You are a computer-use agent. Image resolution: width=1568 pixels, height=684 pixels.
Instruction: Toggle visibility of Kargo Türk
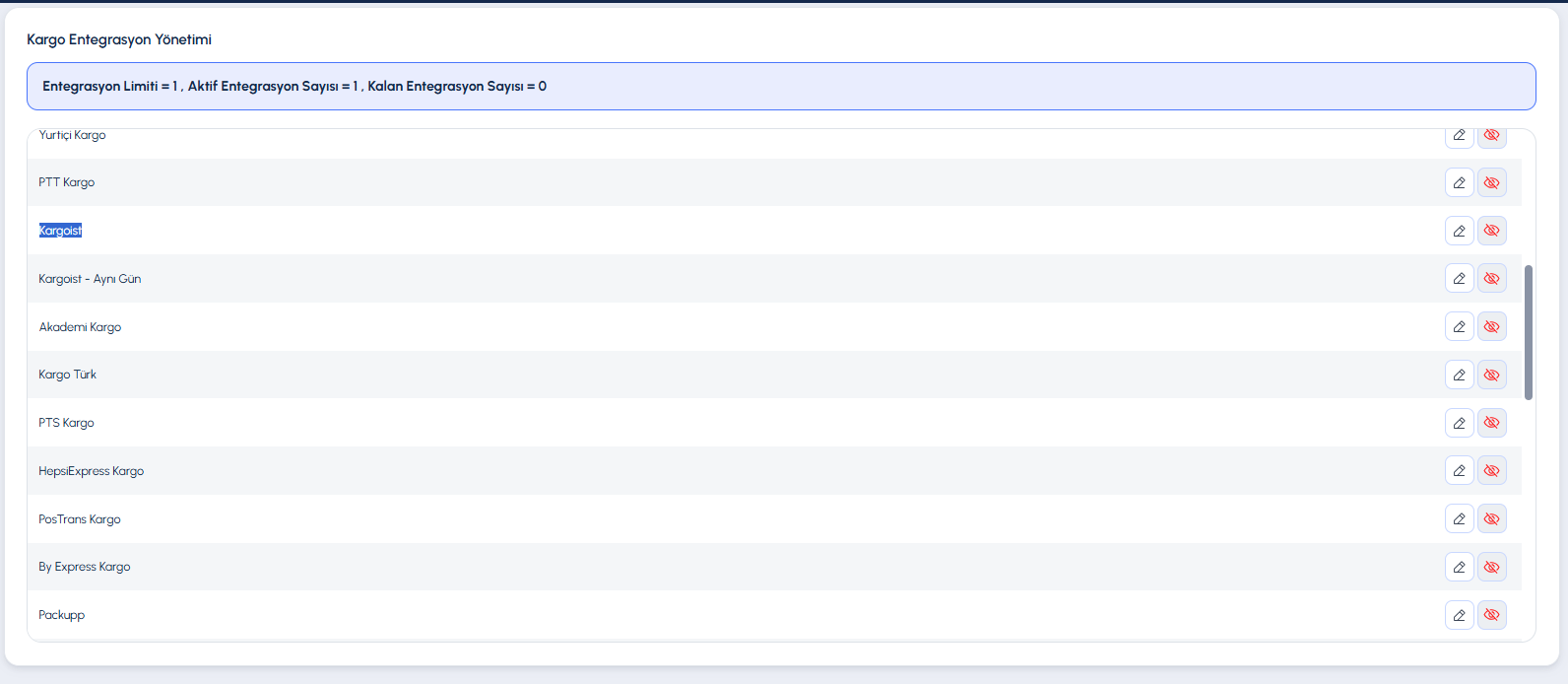point(1492,375)
